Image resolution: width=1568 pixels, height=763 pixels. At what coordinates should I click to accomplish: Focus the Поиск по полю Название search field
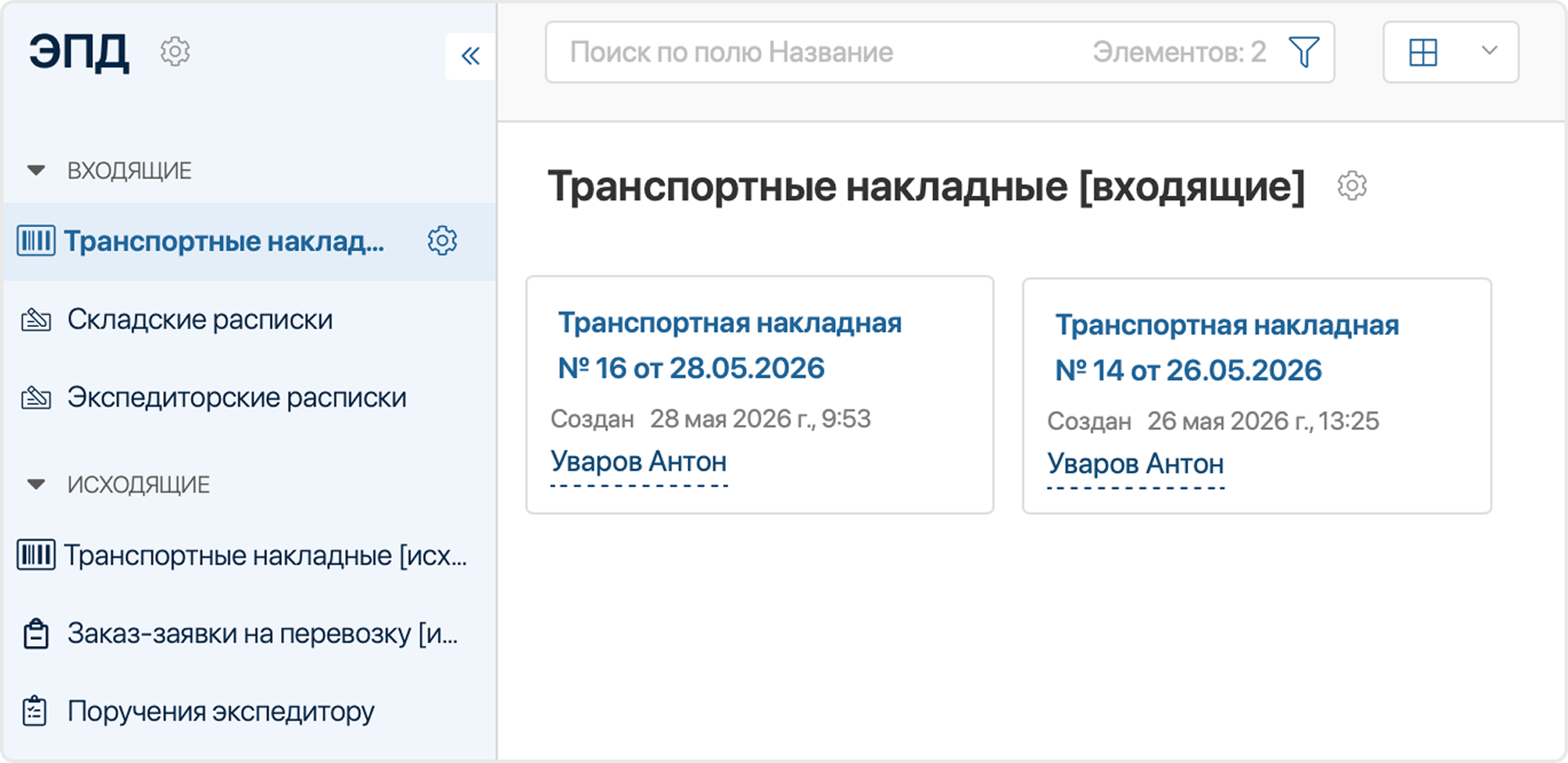pyautogui.click(x=815, y=52)
